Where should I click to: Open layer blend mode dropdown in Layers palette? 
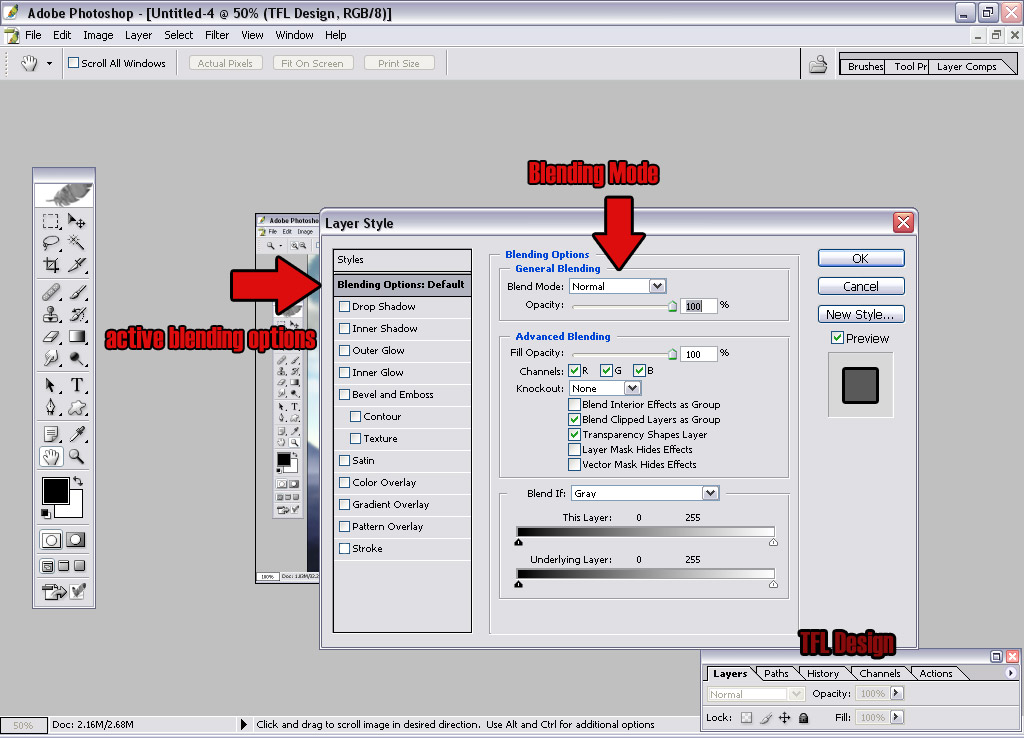point(795,694)
